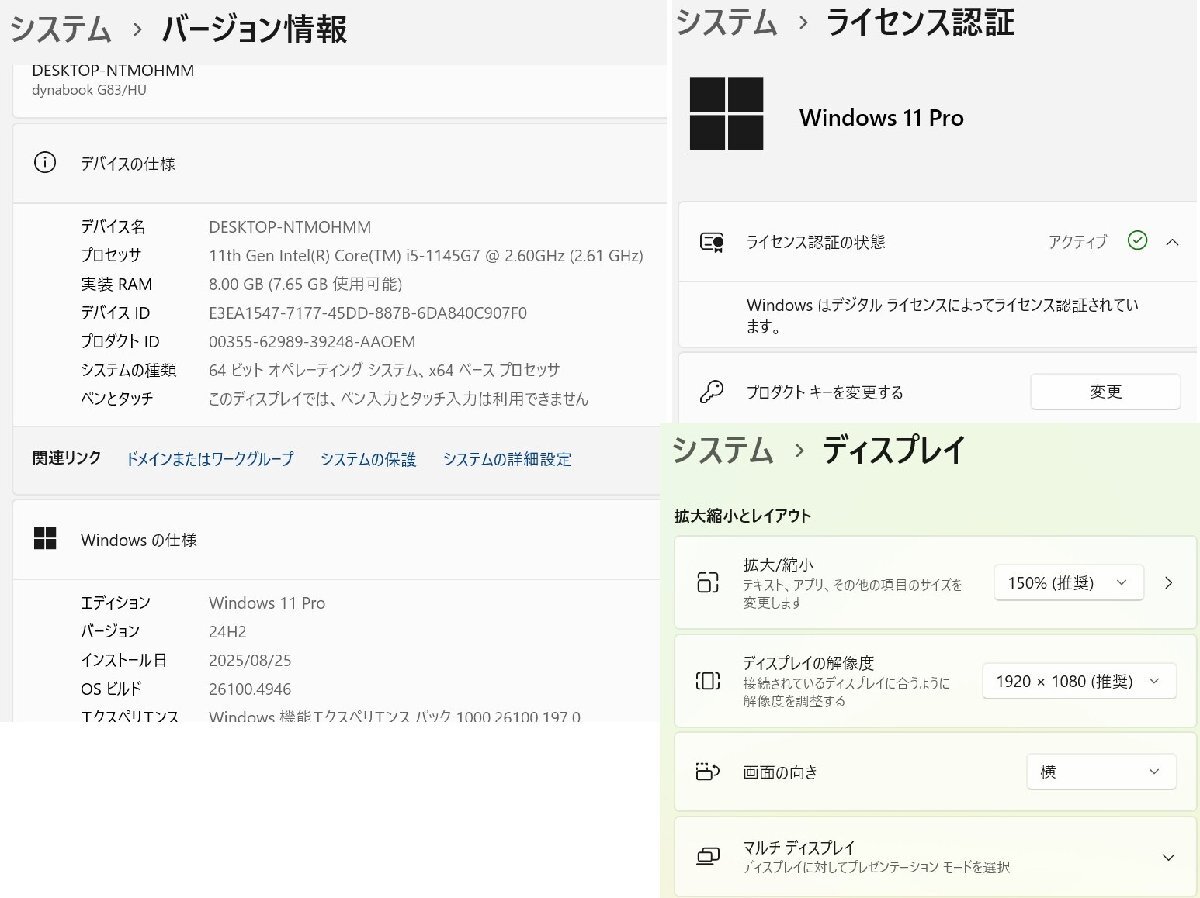The image size is (1200, 898).
Task: Click the green アクティブ status checkmark
Action: click(x=1138, y=241)
